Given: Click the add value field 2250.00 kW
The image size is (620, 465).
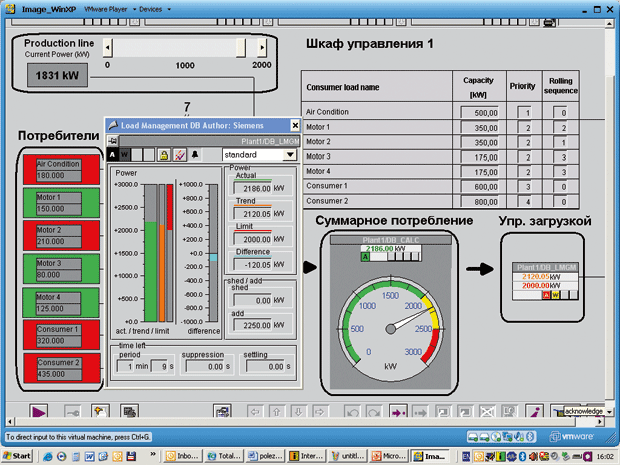Looking at the screenshot, I should tap(252, 325).
